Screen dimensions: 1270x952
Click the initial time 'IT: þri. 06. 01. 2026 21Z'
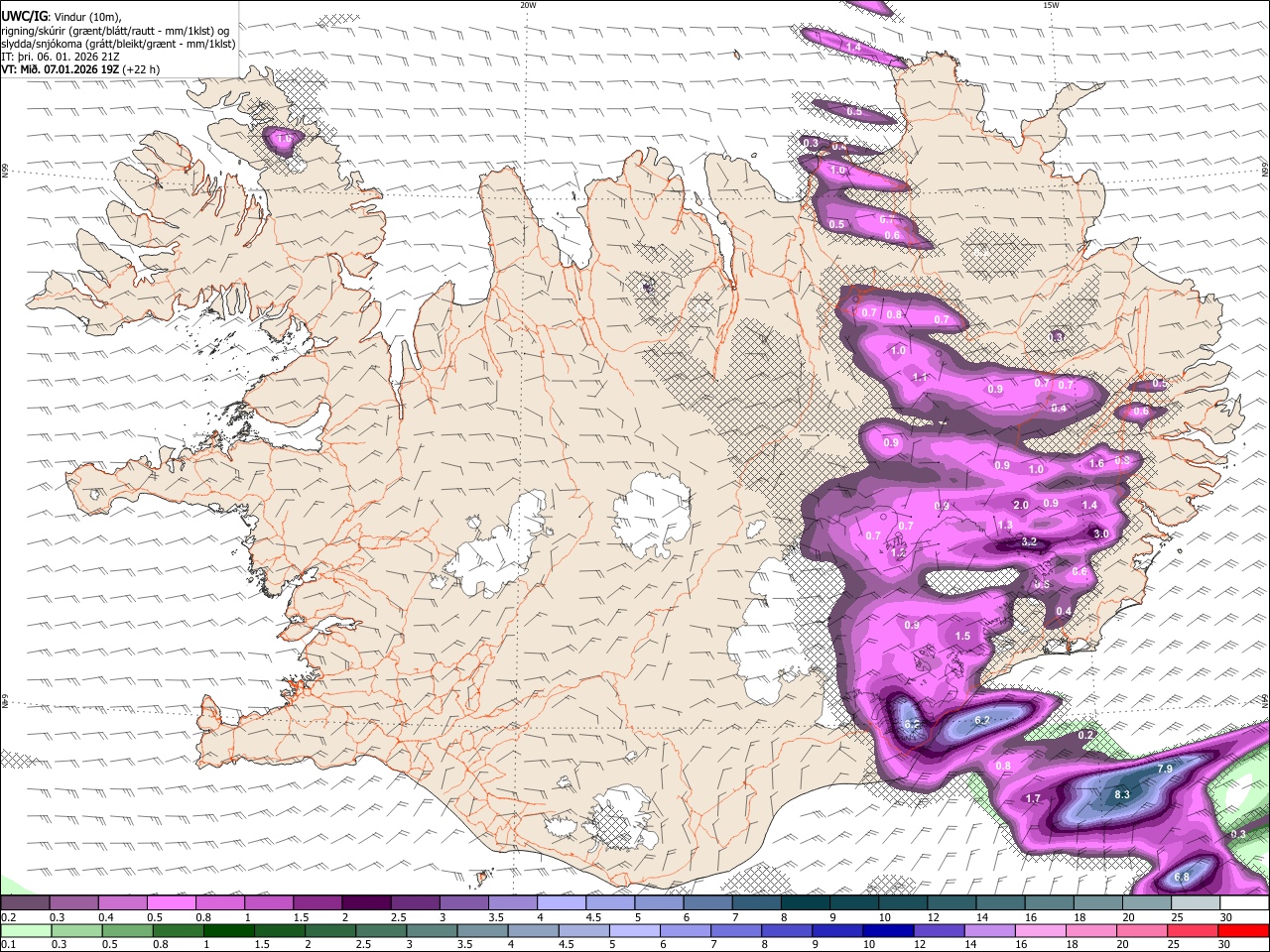(61, 57)
